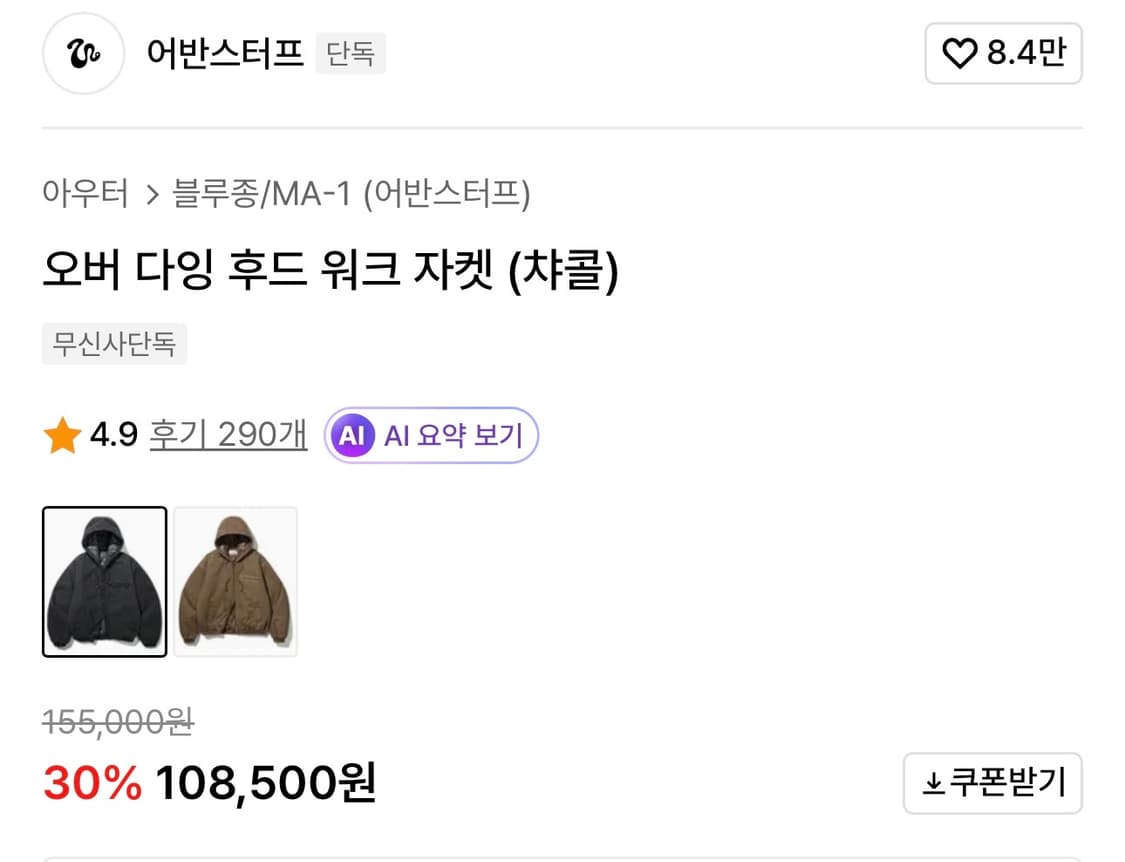
Task: Click the 단독 badge next to brand name
Action: pyautogui.click(x=350, y=54)
